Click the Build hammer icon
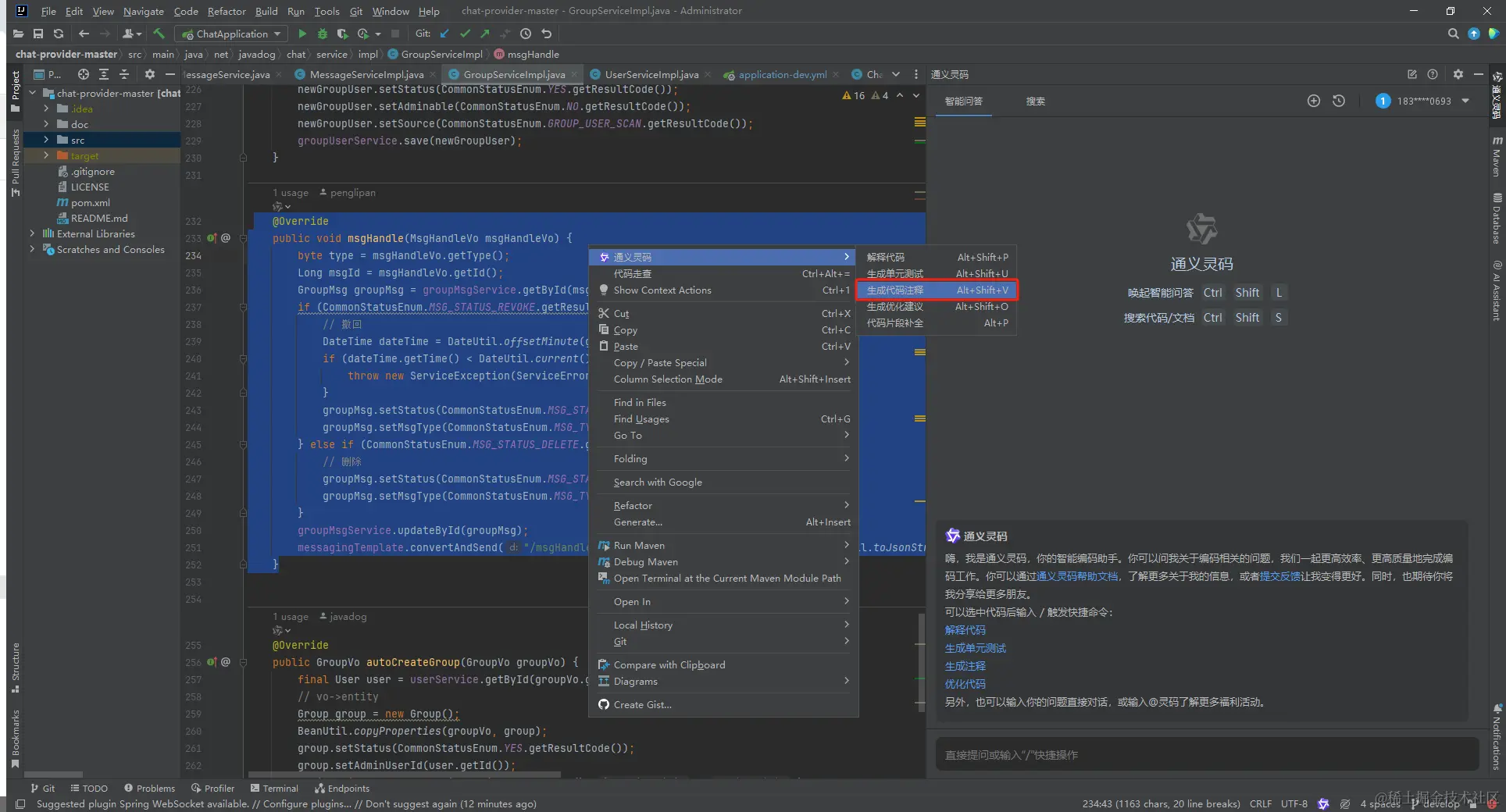Screen dimensions: 1506x812 pyautogui.click(x=159, y=34)
